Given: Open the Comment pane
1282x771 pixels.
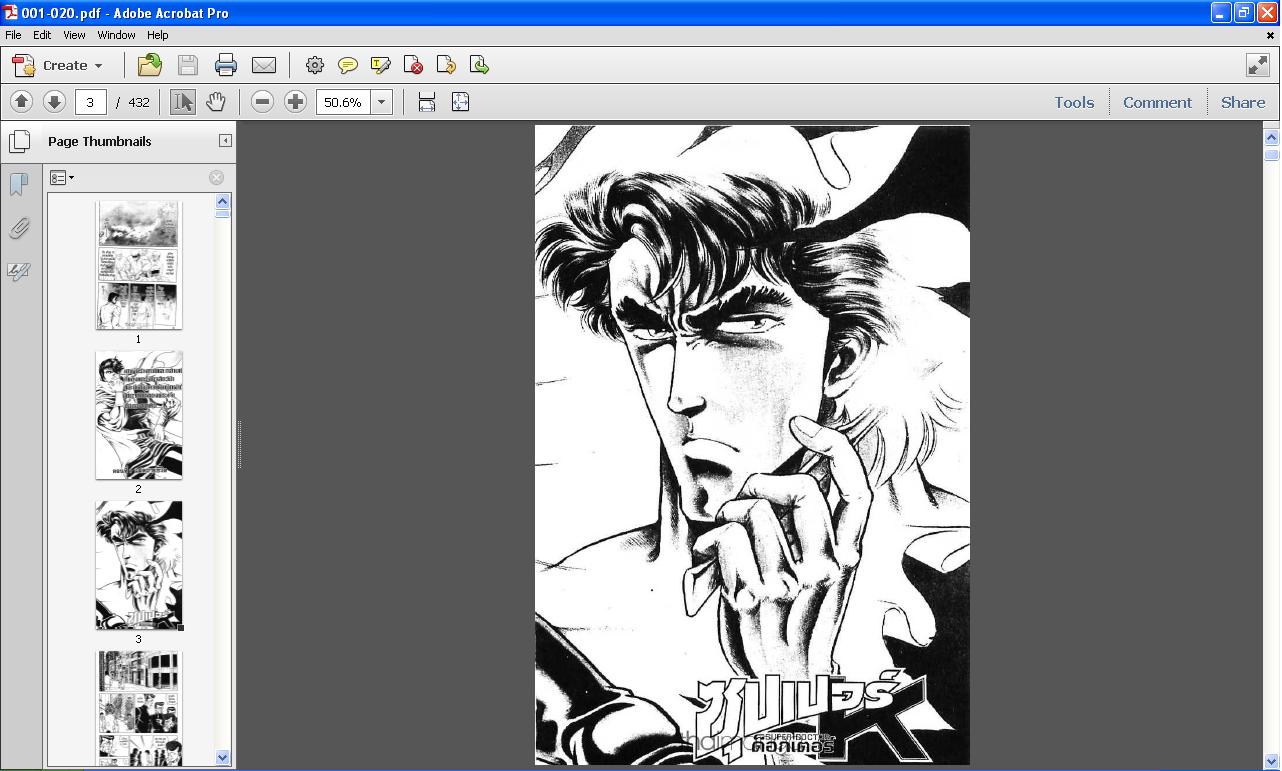Looking at the screenshot, I should [x=1157, y=102].
